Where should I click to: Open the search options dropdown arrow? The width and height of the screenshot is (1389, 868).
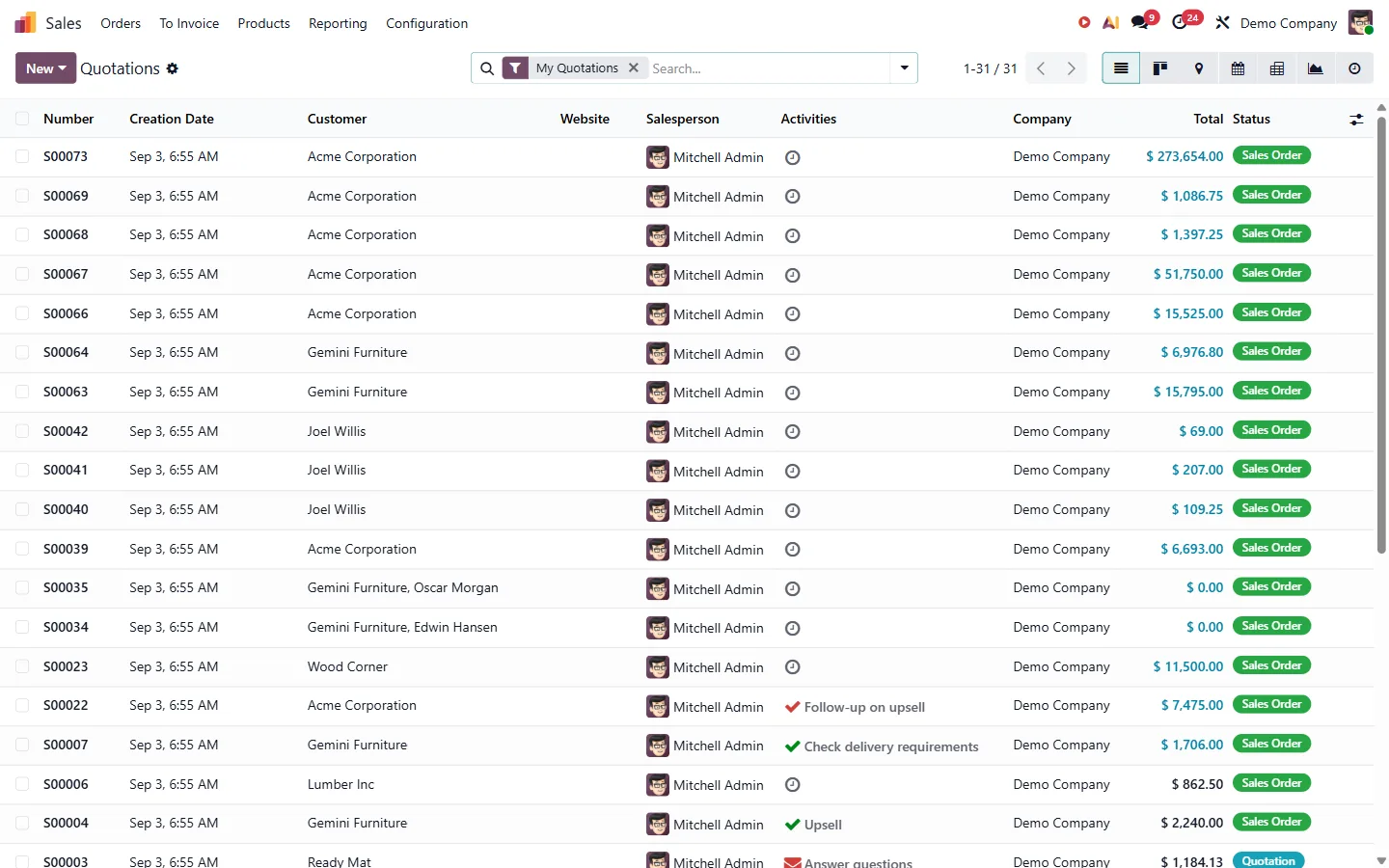(904, 68)
